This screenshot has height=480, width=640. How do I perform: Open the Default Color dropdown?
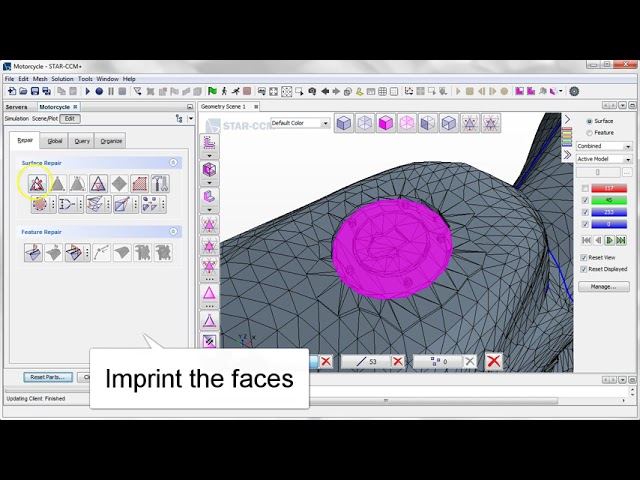(300, 123)
